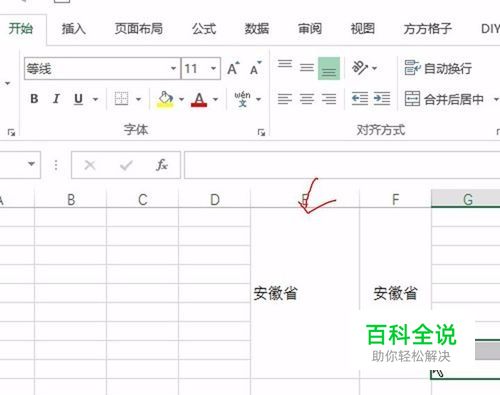Open the fill color dropdown arrow
This screenshot has width=500, height=395.
click(x=181, y=99)
